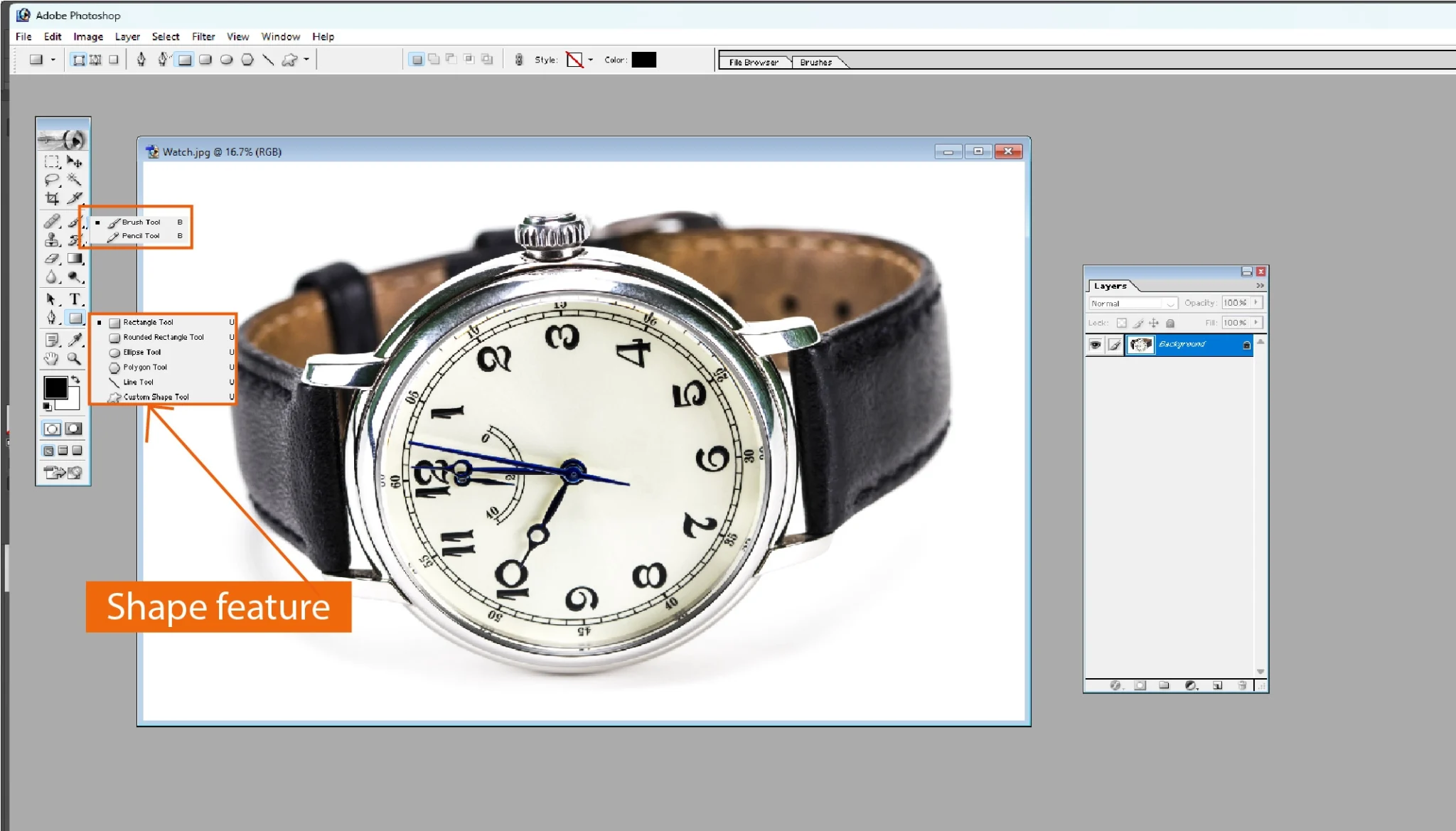Open geometry options dropdown arrow

306,60
